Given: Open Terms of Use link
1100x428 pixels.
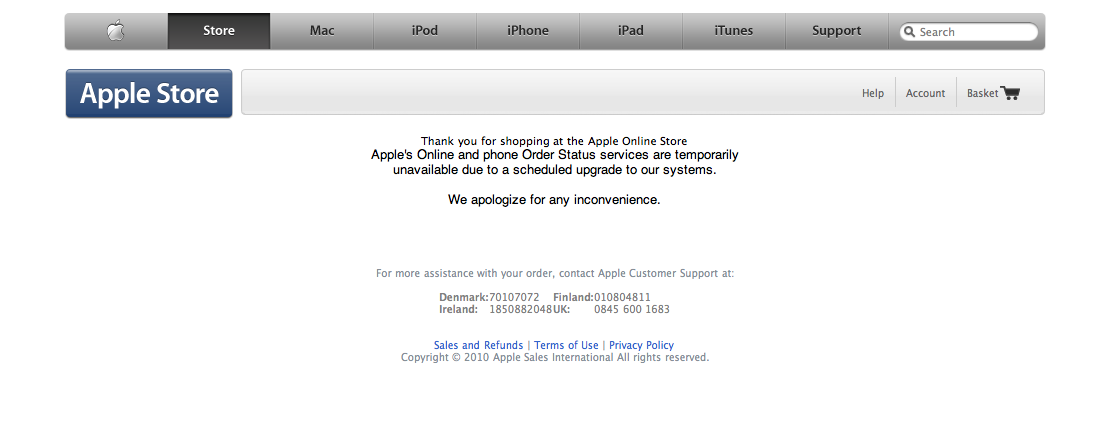Looking at the screenshot, I should [x=566, y=345].
